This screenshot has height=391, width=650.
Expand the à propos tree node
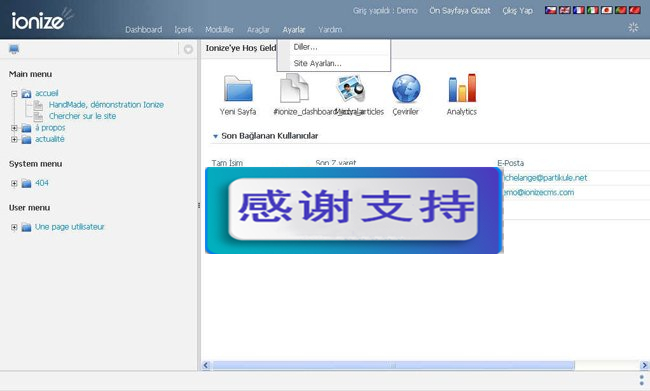pyautogui.click(x=14, y=128)
